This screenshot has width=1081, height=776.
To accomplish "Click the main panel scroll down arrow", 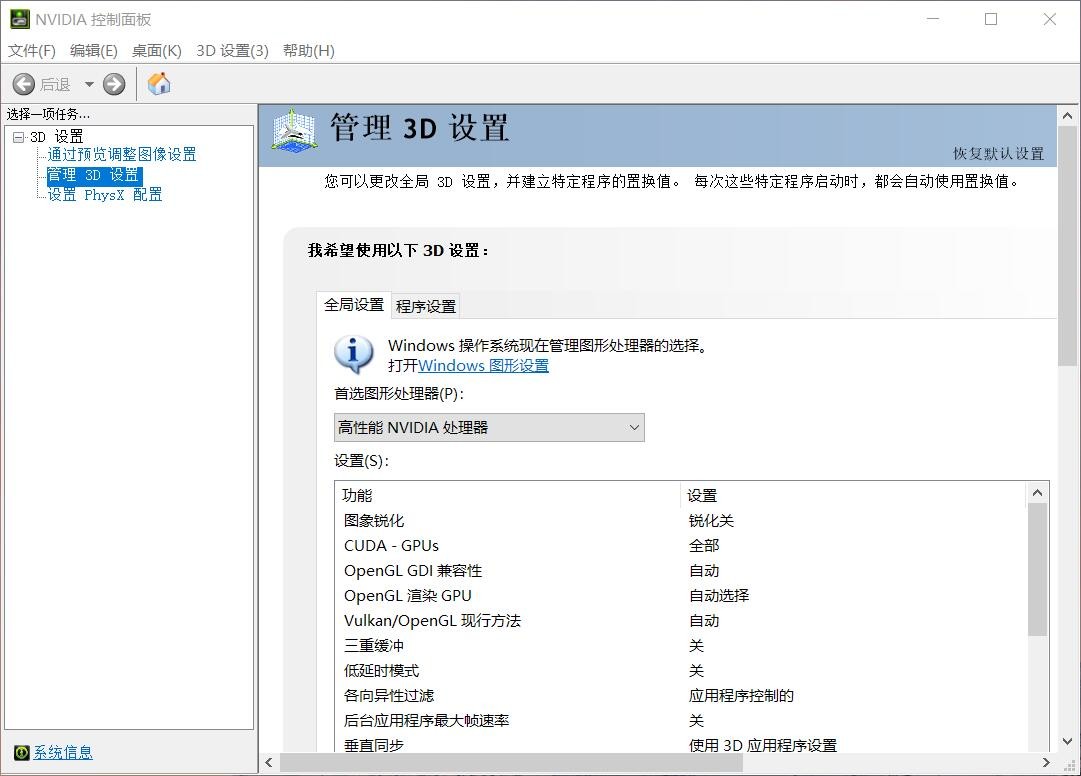I will tap(1067, 742).
